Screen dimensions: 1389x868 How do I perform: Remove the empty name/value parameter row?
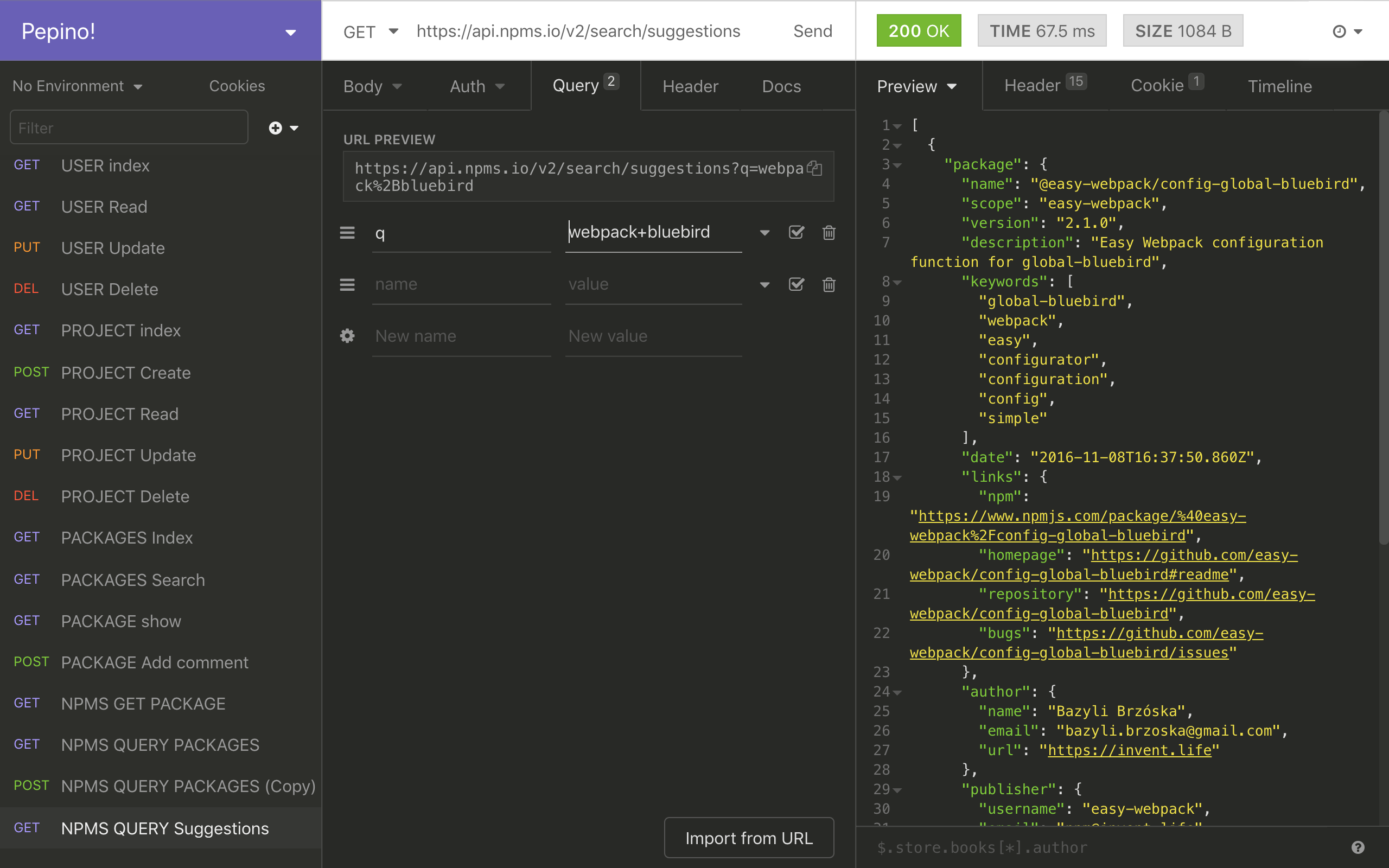click(x=829, y=284)
